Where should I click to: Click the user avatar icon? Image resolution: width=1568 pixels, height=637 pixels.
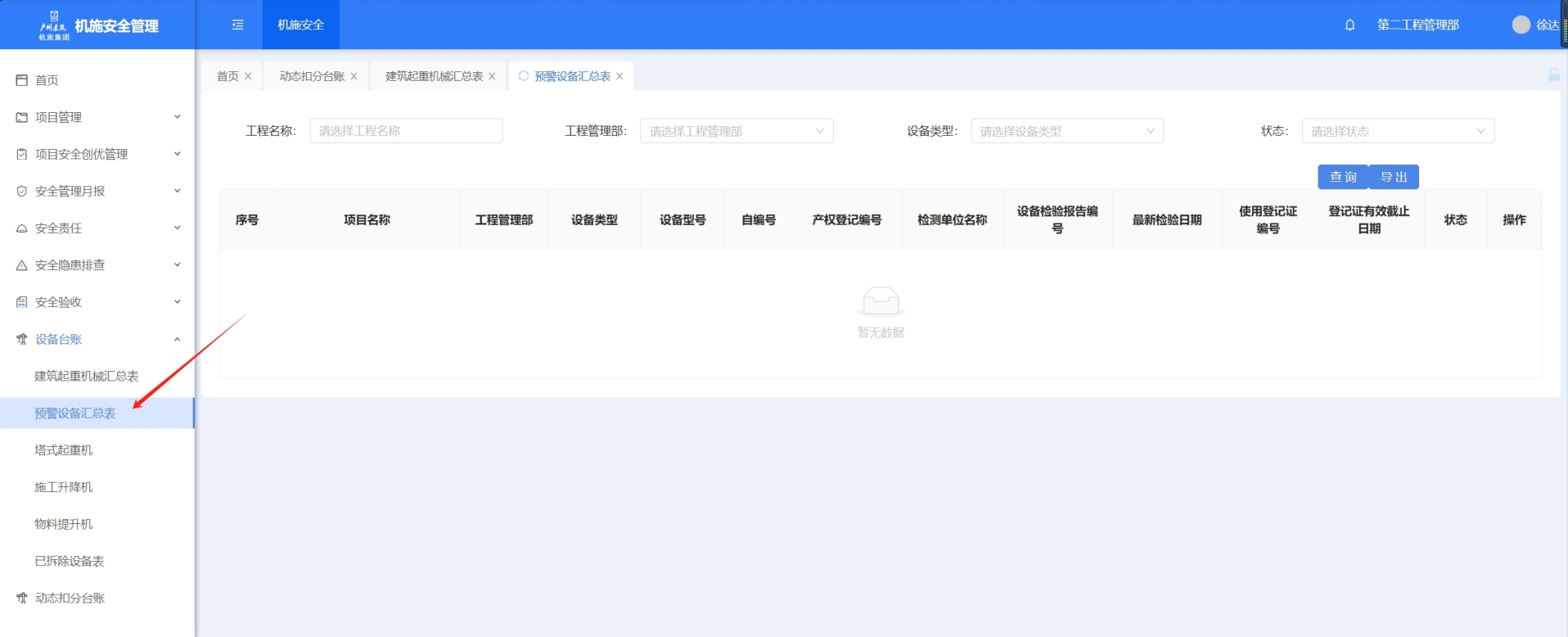pos(1521,25)
